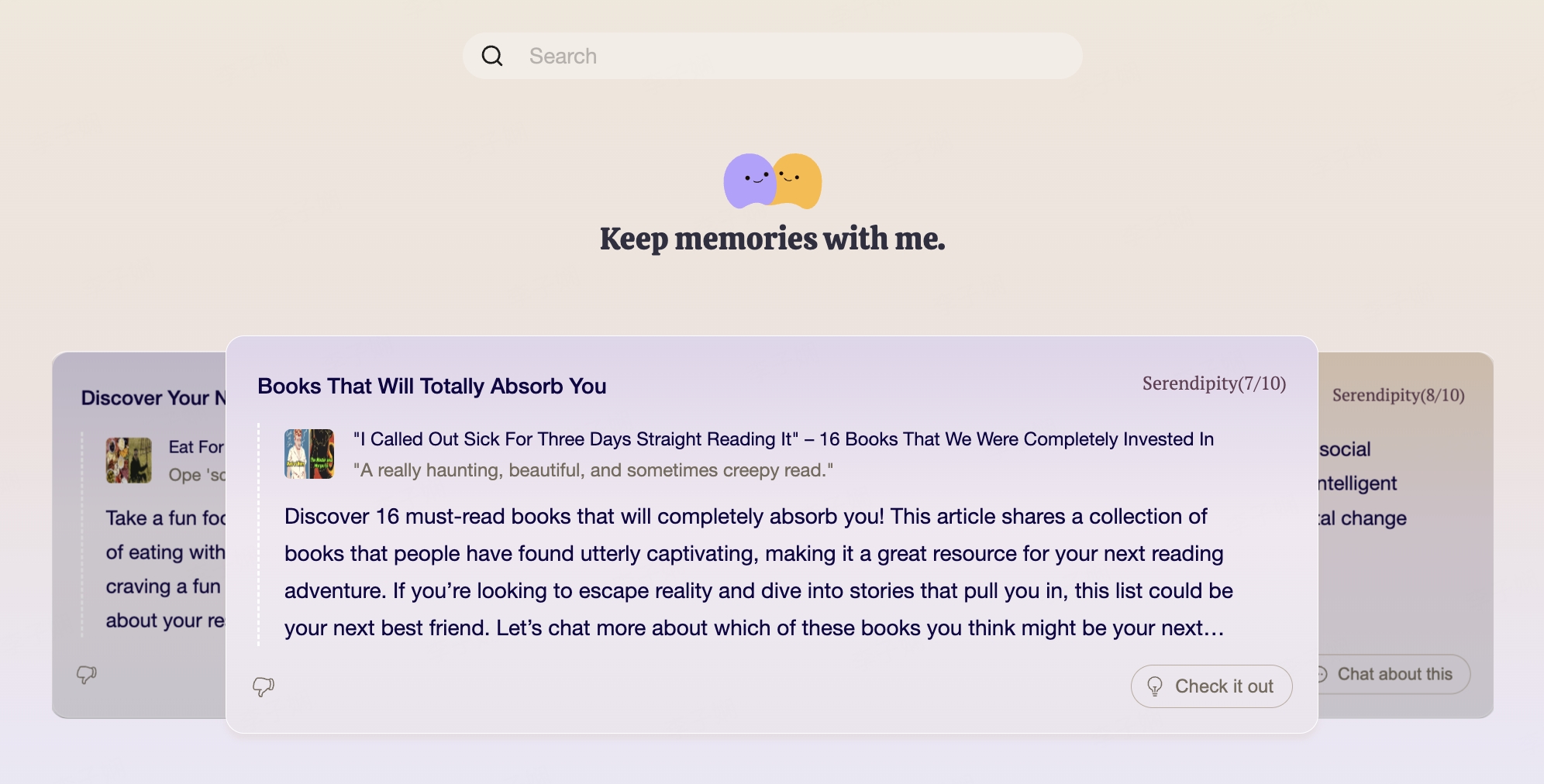
Task: Dislike the Books That Will Absorb You card
Action: click(x=264, y=686)
